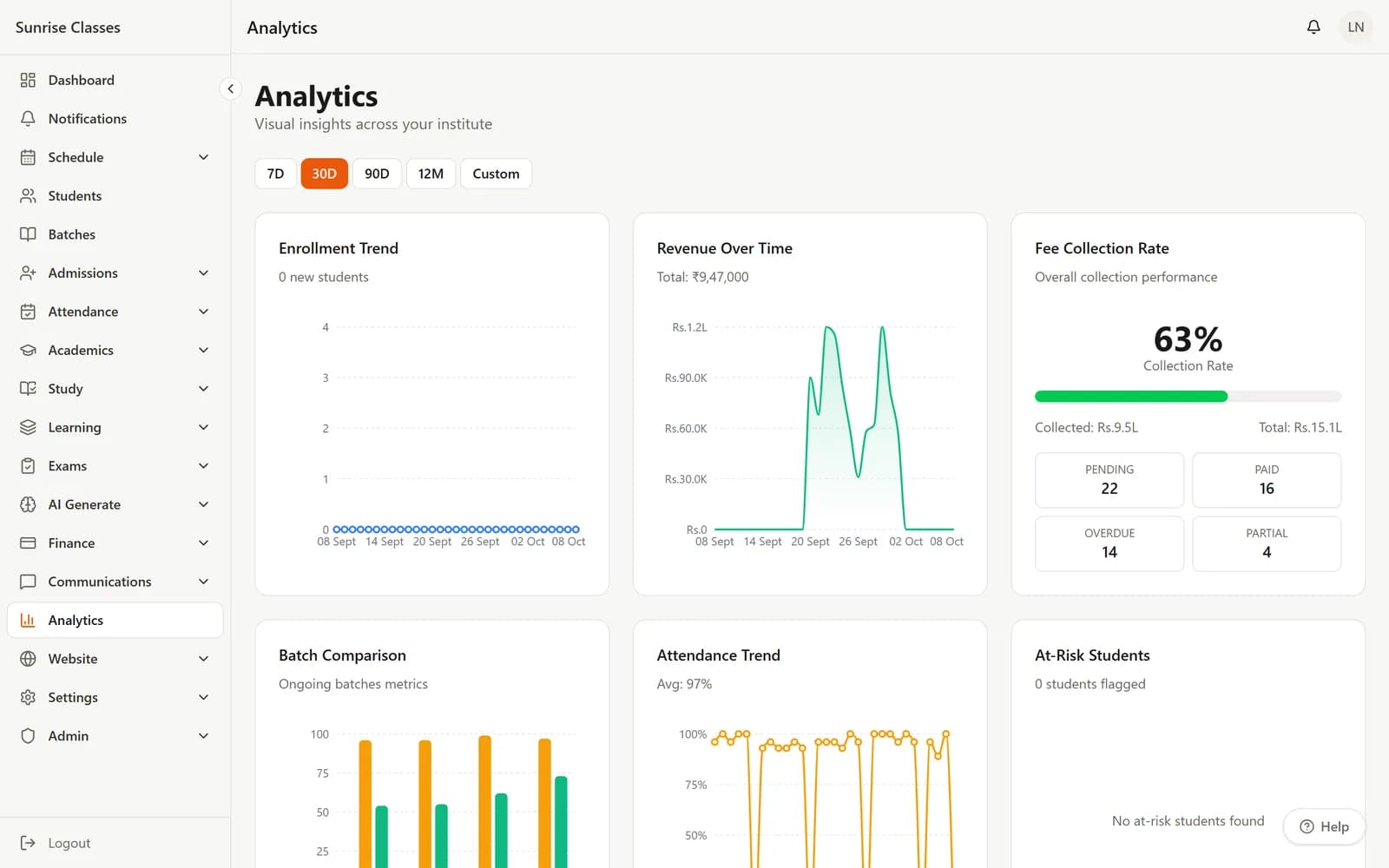1389x868 pixels.
Task: Click the Website globe icon
Action: coord(28,660)
